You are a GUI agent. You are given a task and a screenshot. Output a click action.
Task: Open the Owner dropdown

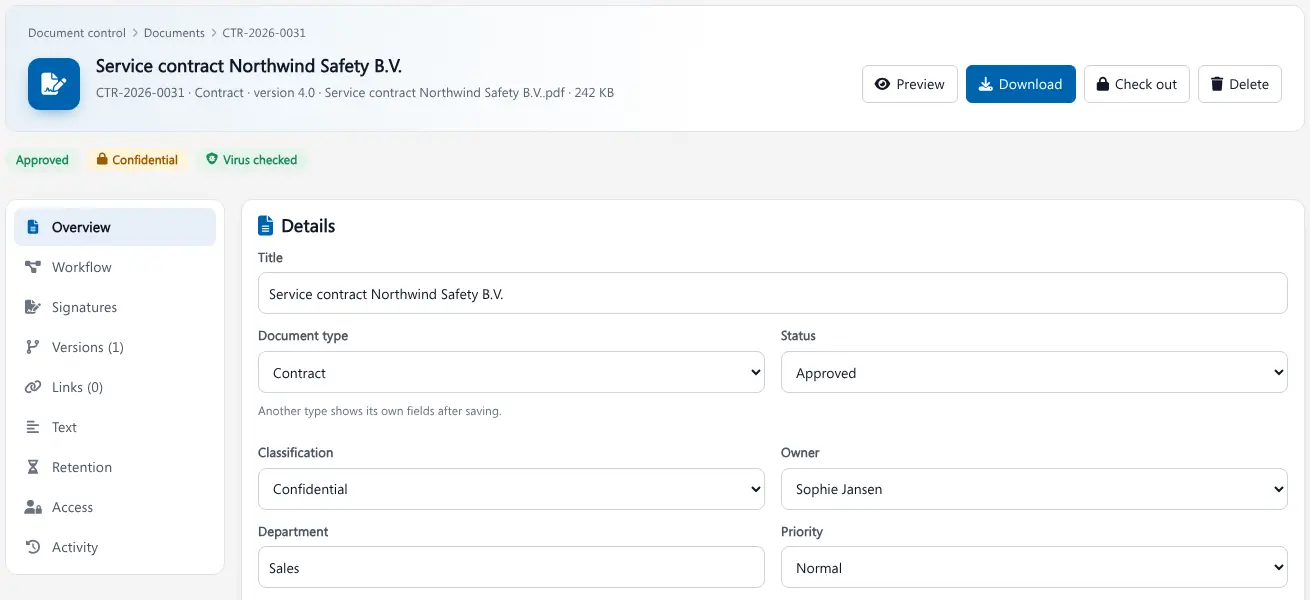(1034, 489)
